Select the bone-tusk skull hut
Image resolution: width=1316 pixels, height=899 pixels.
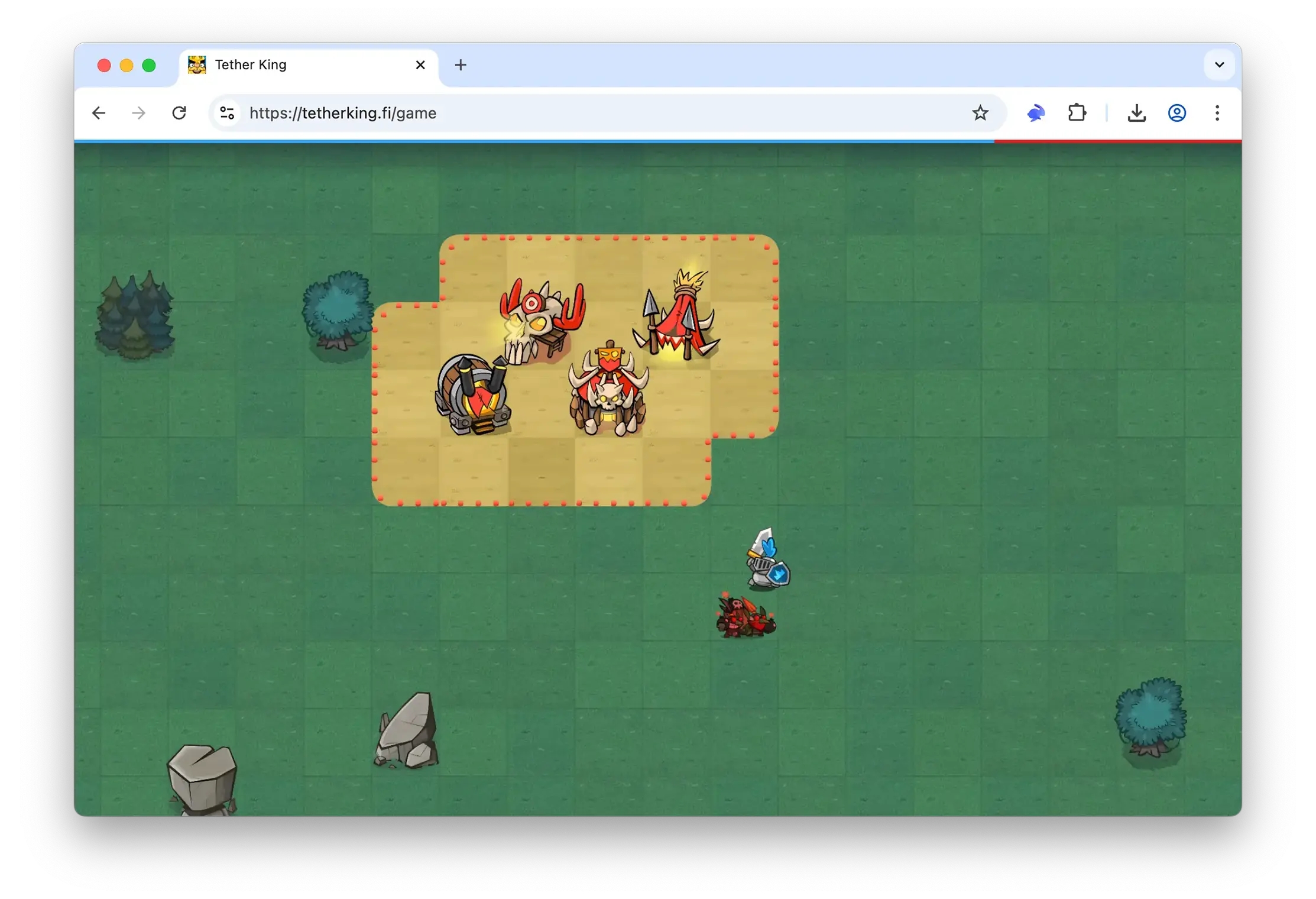pos(608,390)
